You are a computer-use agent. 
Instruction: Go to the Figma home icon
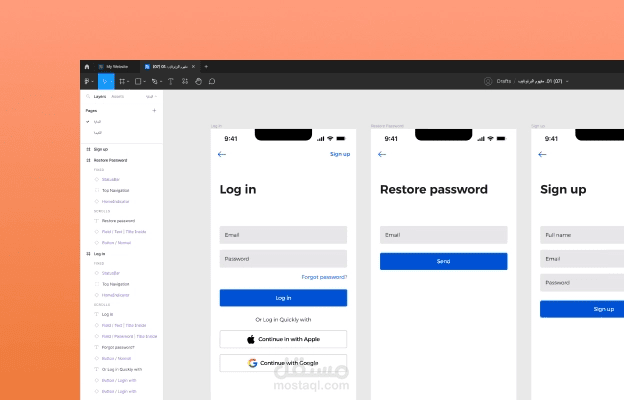87,66
